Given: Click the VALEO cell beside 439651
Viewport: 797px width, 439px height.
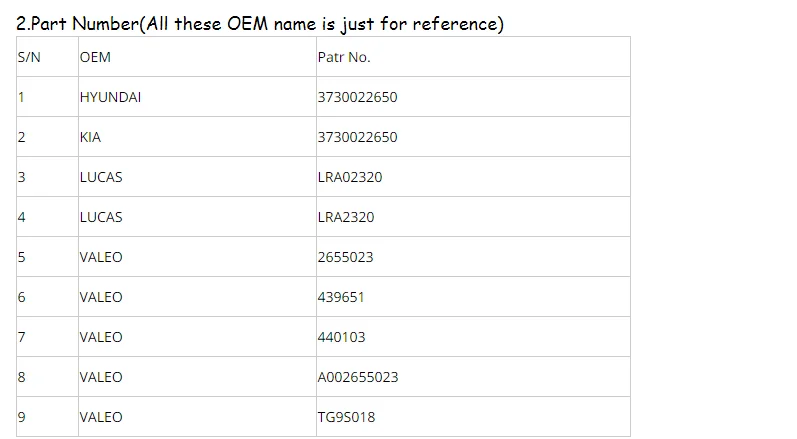Looking at the screenshot, I should 101,297.
